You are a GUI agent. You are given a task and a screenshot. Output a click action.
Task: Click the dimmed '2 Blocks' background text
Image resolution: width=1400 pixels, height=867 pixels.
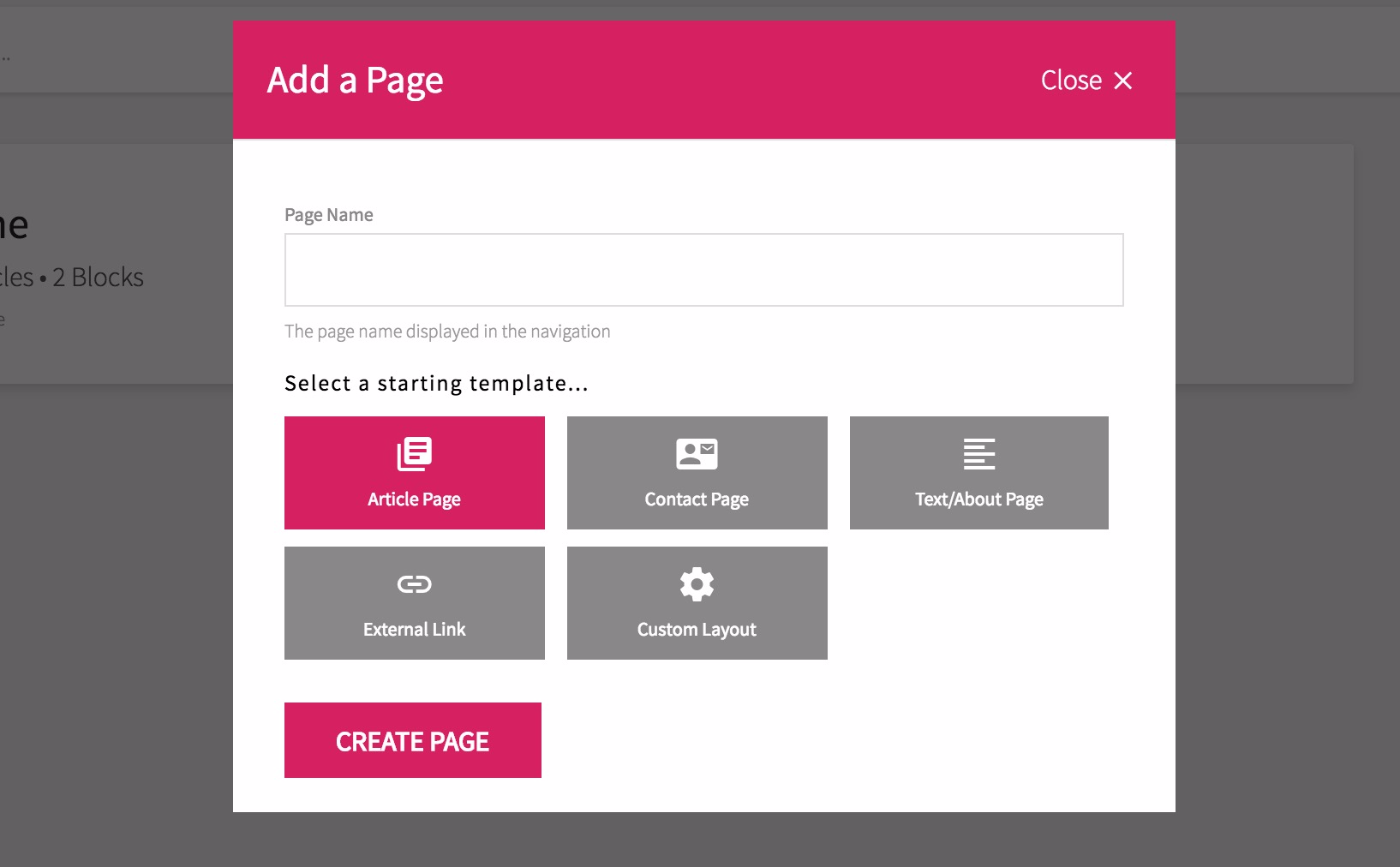98,278
